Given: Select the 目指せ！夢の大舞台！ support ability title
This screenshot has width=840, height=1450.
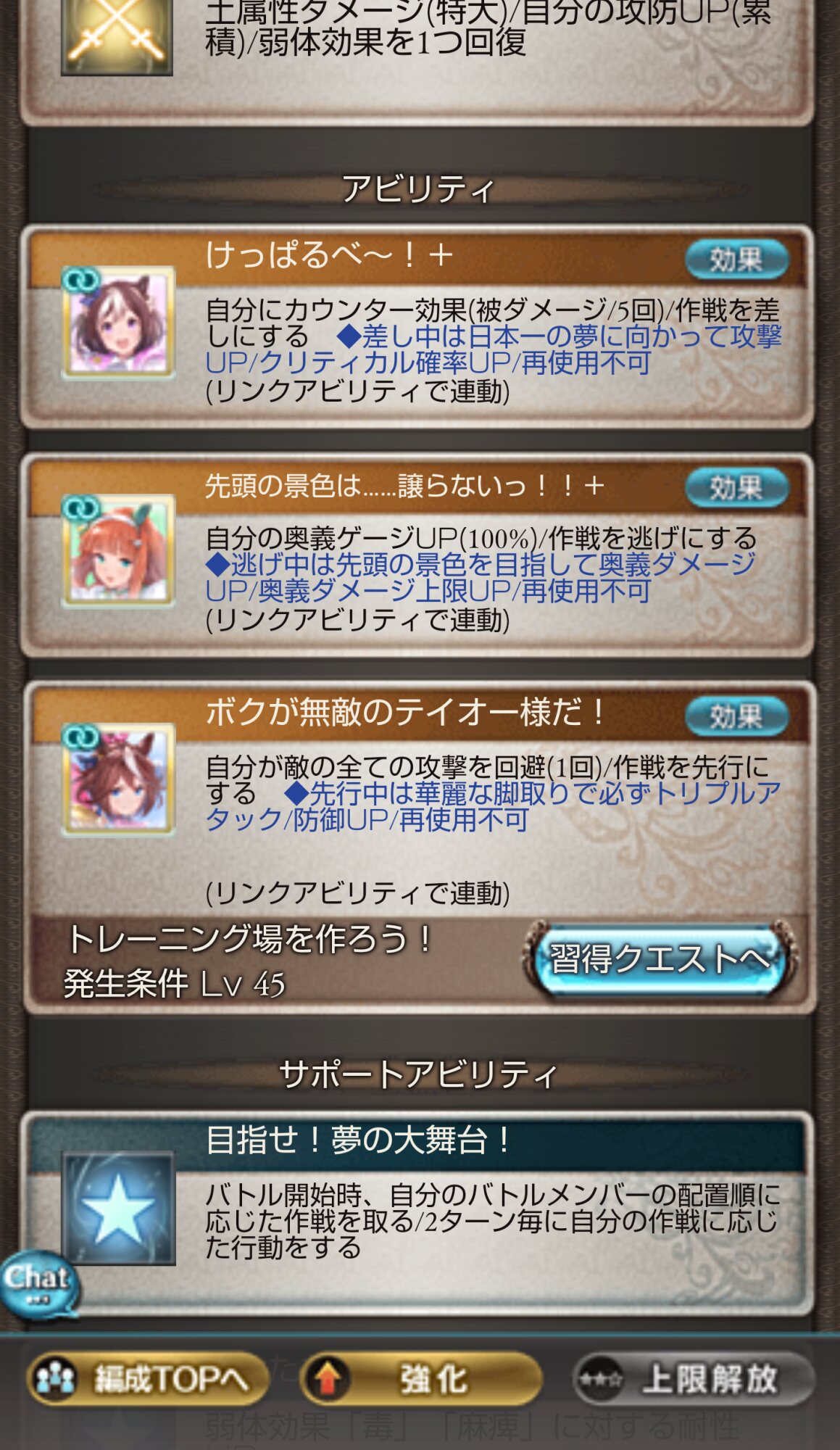Looking at the screenshot, I should click(x=359, y=1140).
